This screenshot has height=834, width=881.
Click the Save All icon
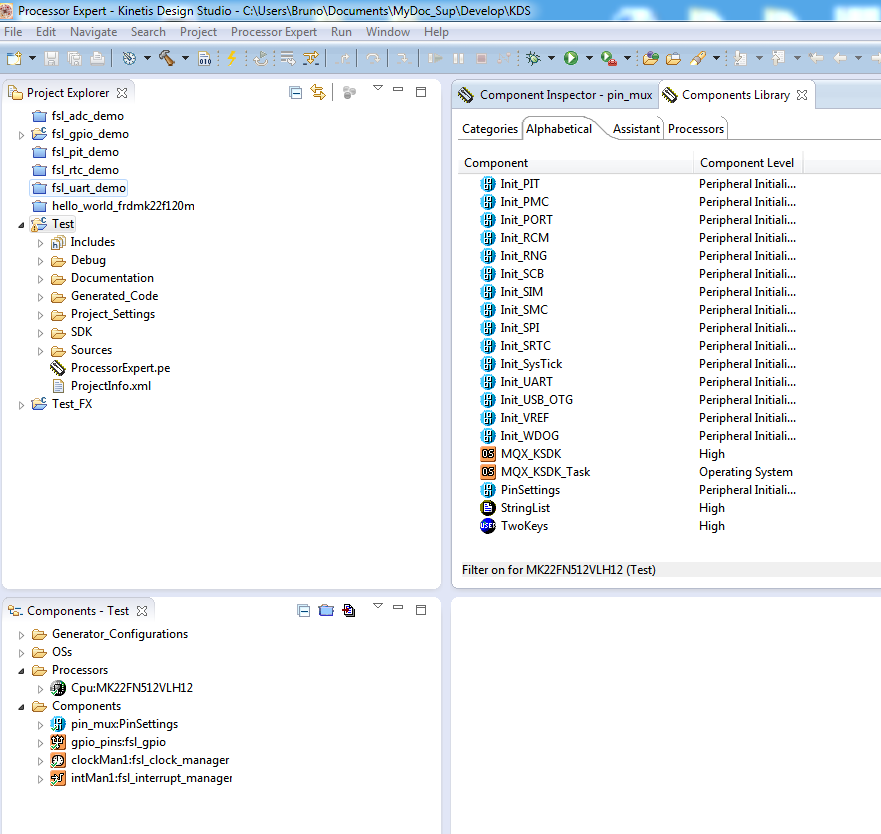(x=74, y=58)
